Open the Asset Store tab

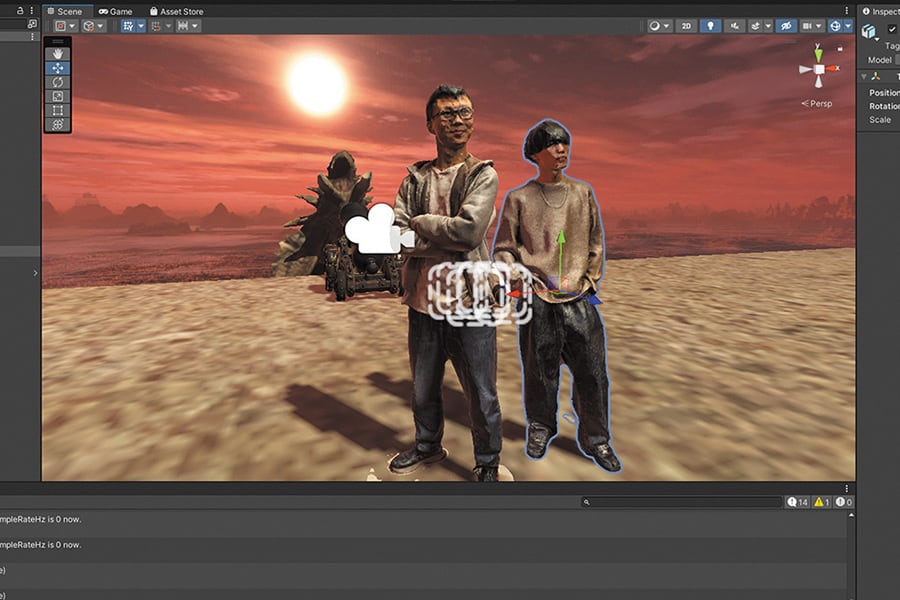coord(176,11)
